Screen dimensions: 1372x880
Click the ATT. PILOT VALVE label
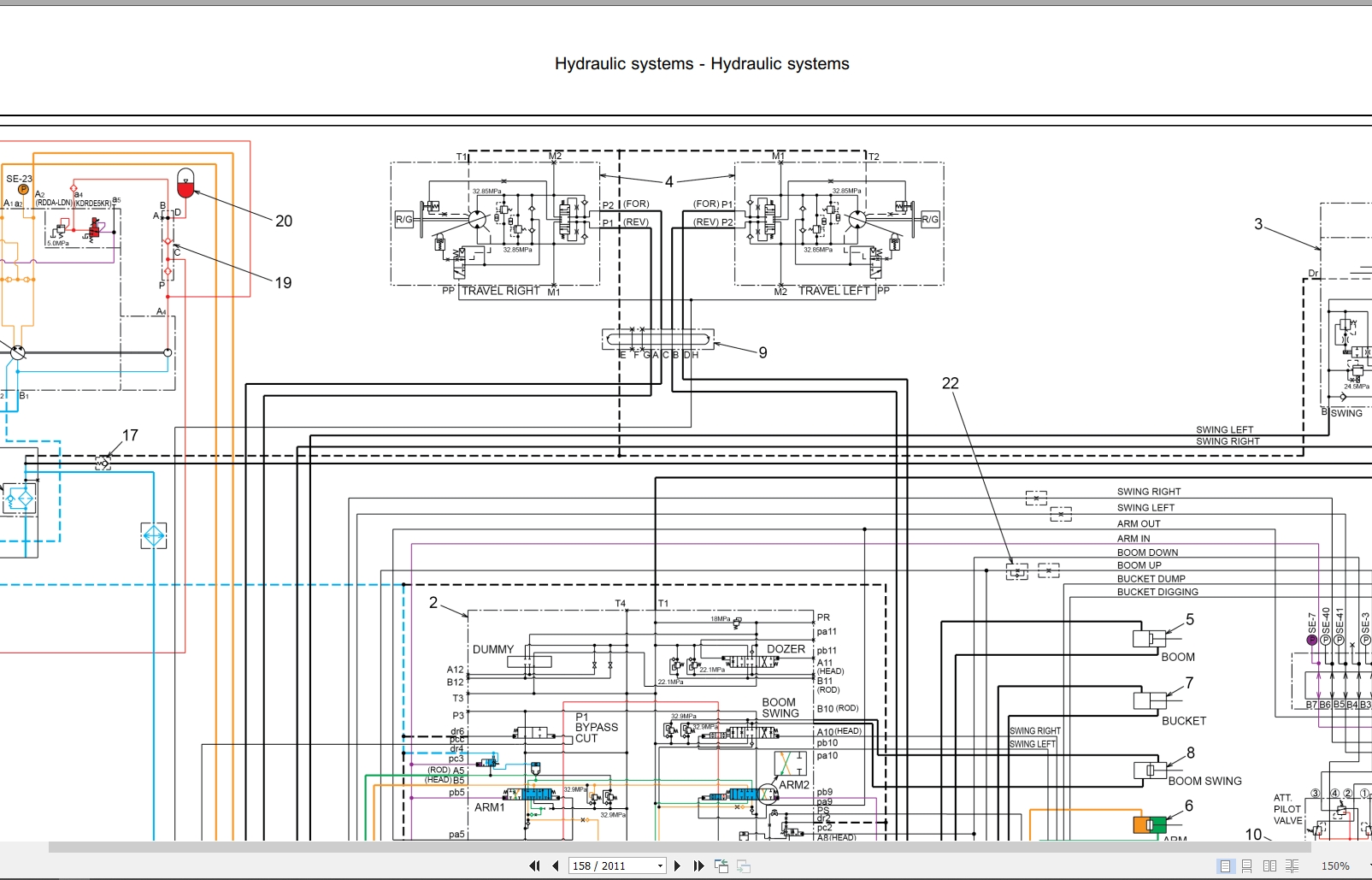1287,809
